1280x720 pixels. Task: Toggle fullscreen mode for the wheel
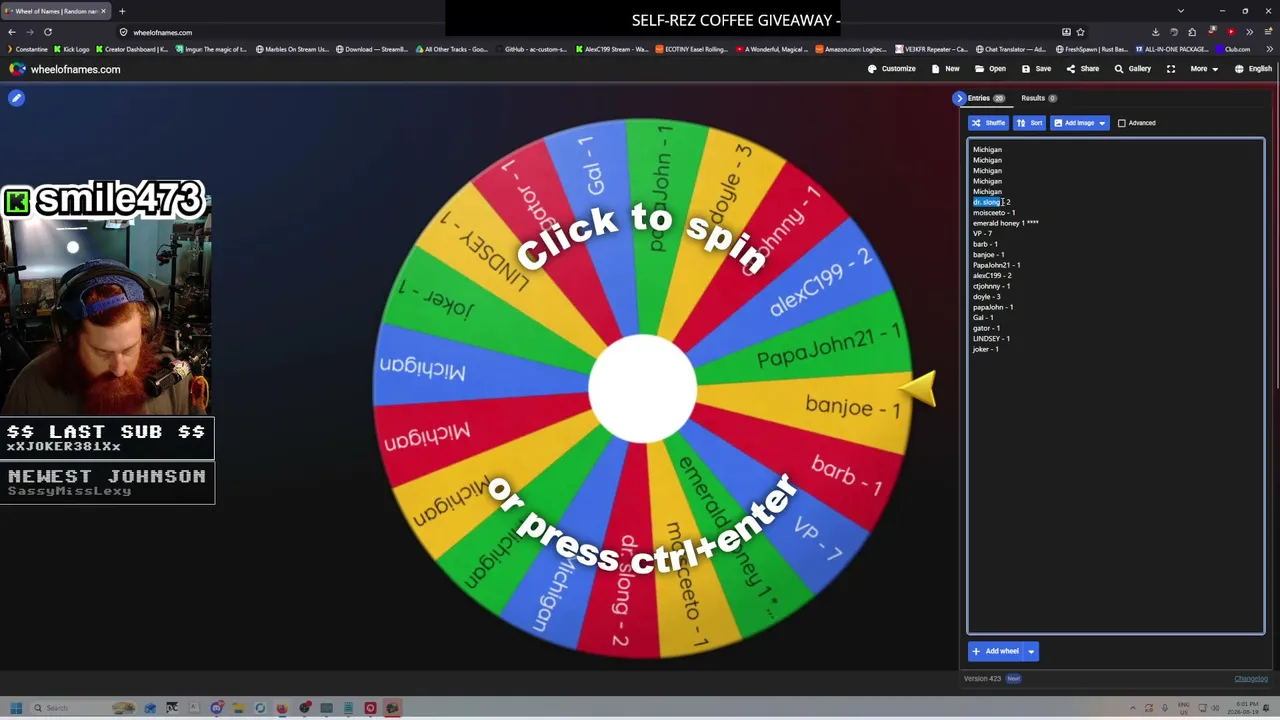coord(1171,69)
